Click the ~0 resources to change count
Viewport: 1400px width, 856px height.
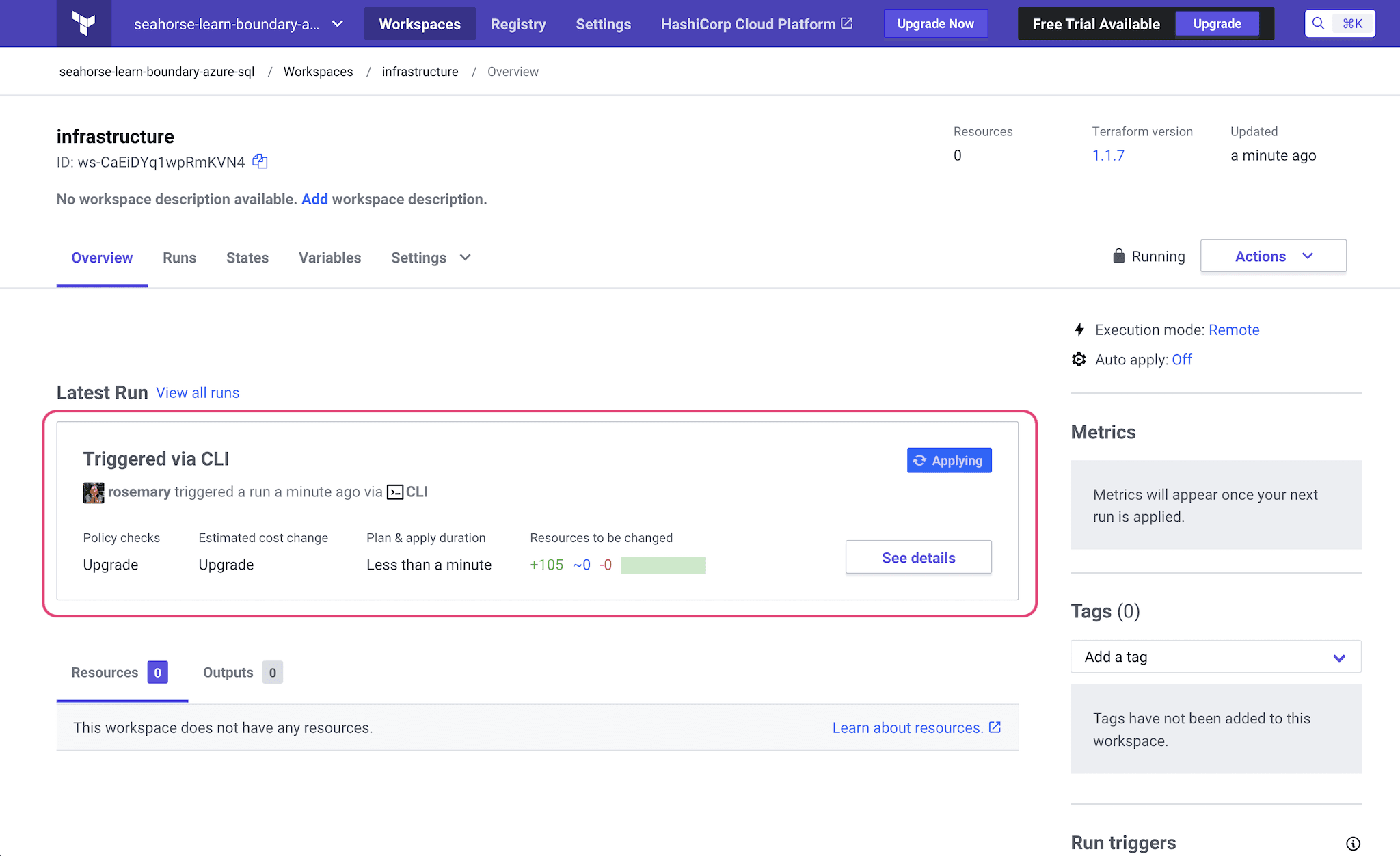tap(581, 565)
